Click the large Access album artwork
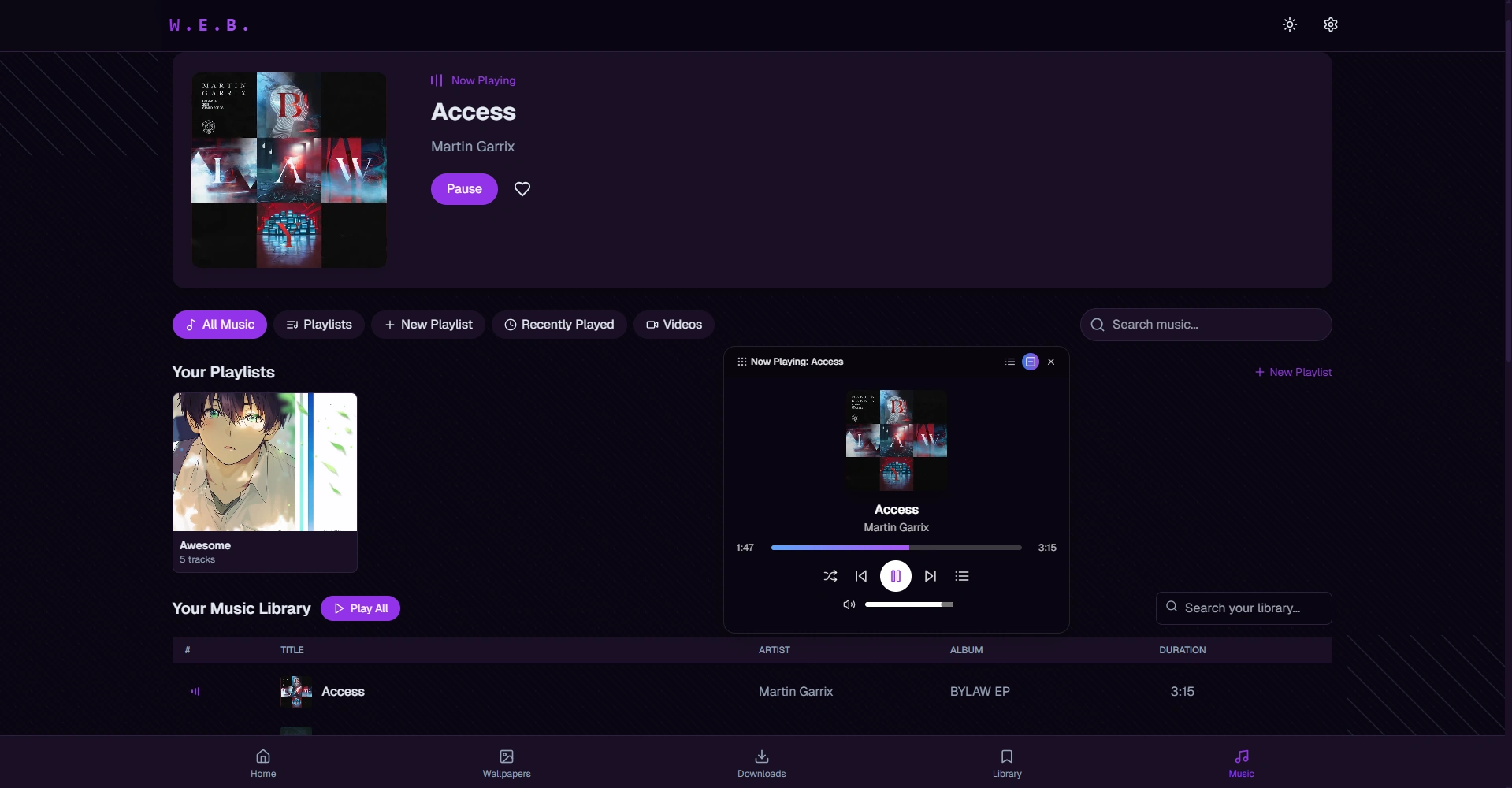Screen dimensions: 1512x788 (289, 170)
